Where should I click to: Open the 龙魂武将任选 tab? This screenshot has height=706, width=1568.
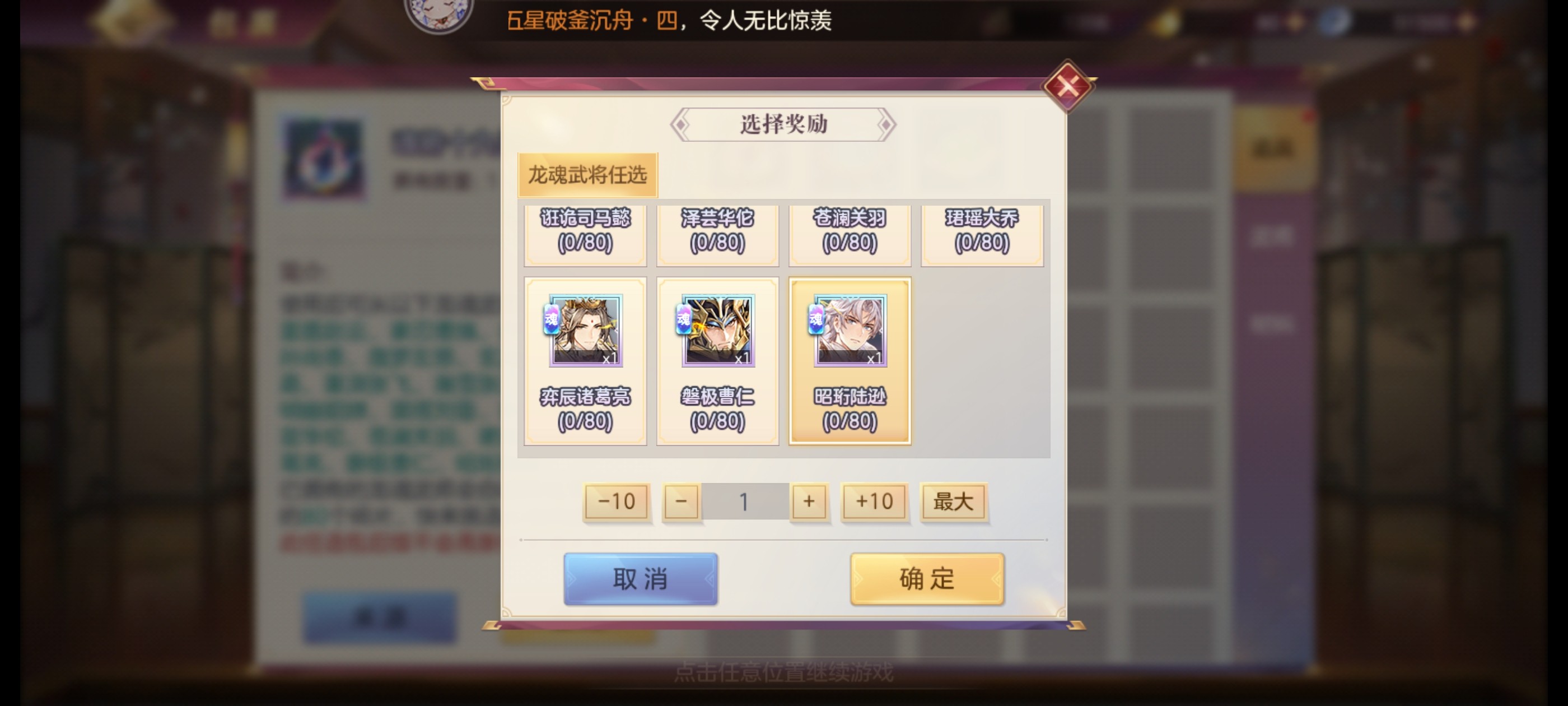588,175
